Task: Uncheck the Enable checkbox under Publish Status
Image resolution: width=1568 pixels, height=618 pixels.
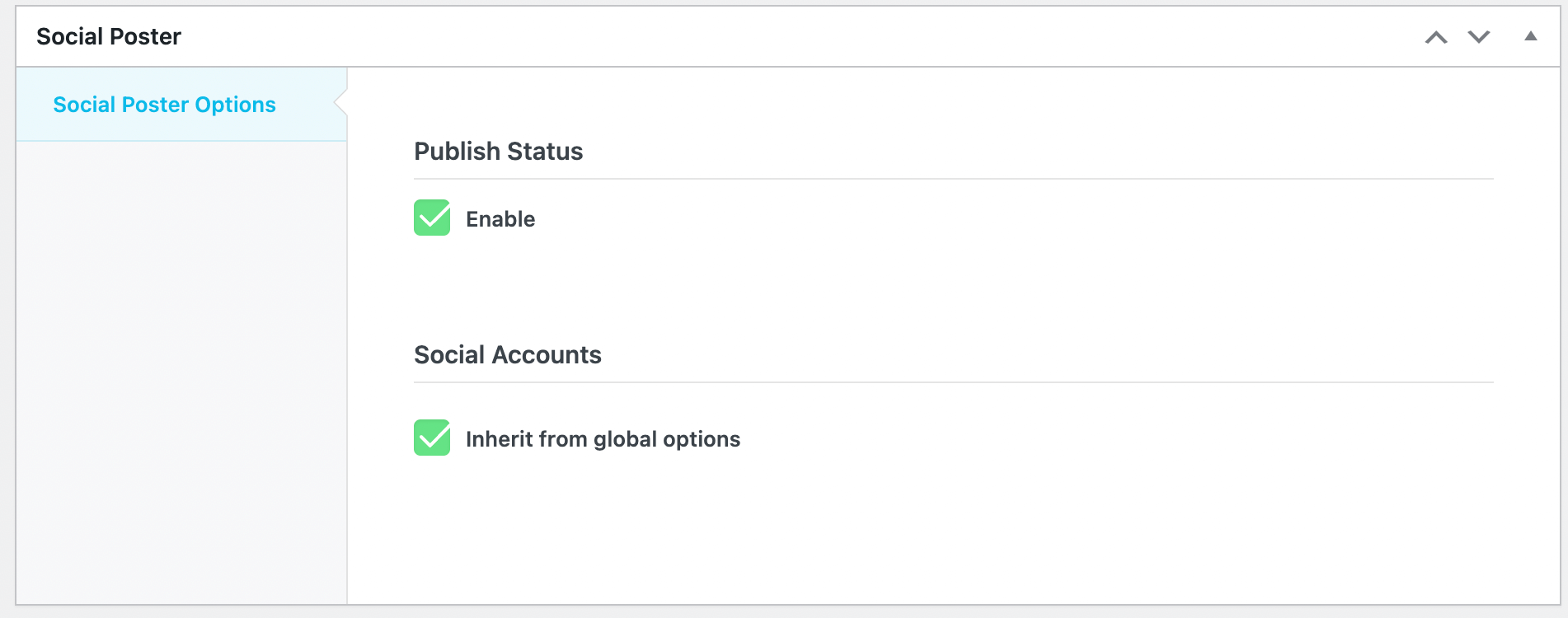Action: tap(432, 218)
